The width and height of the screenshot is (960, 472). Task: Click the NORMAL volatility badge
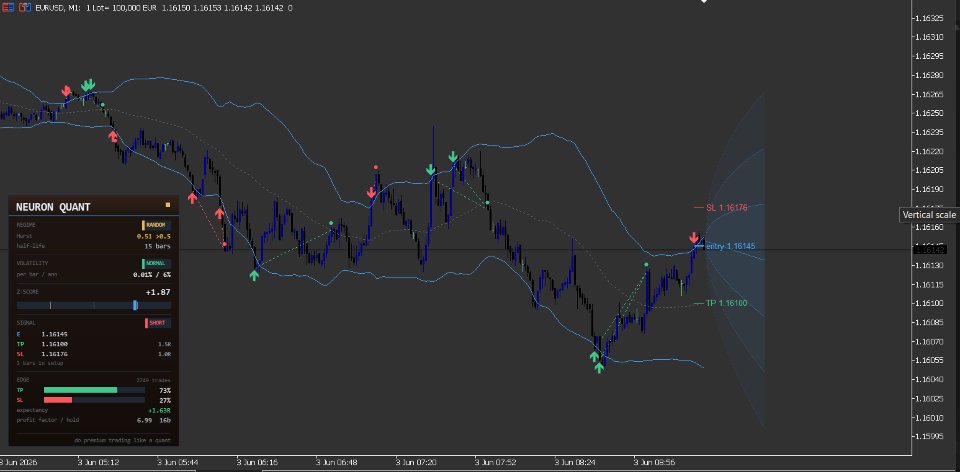157,264
